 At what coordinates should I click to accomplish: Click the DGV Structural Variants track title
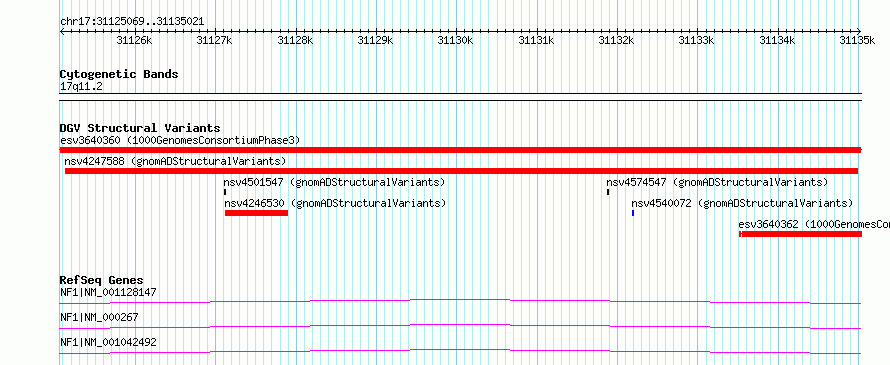(x=140, y=128)
